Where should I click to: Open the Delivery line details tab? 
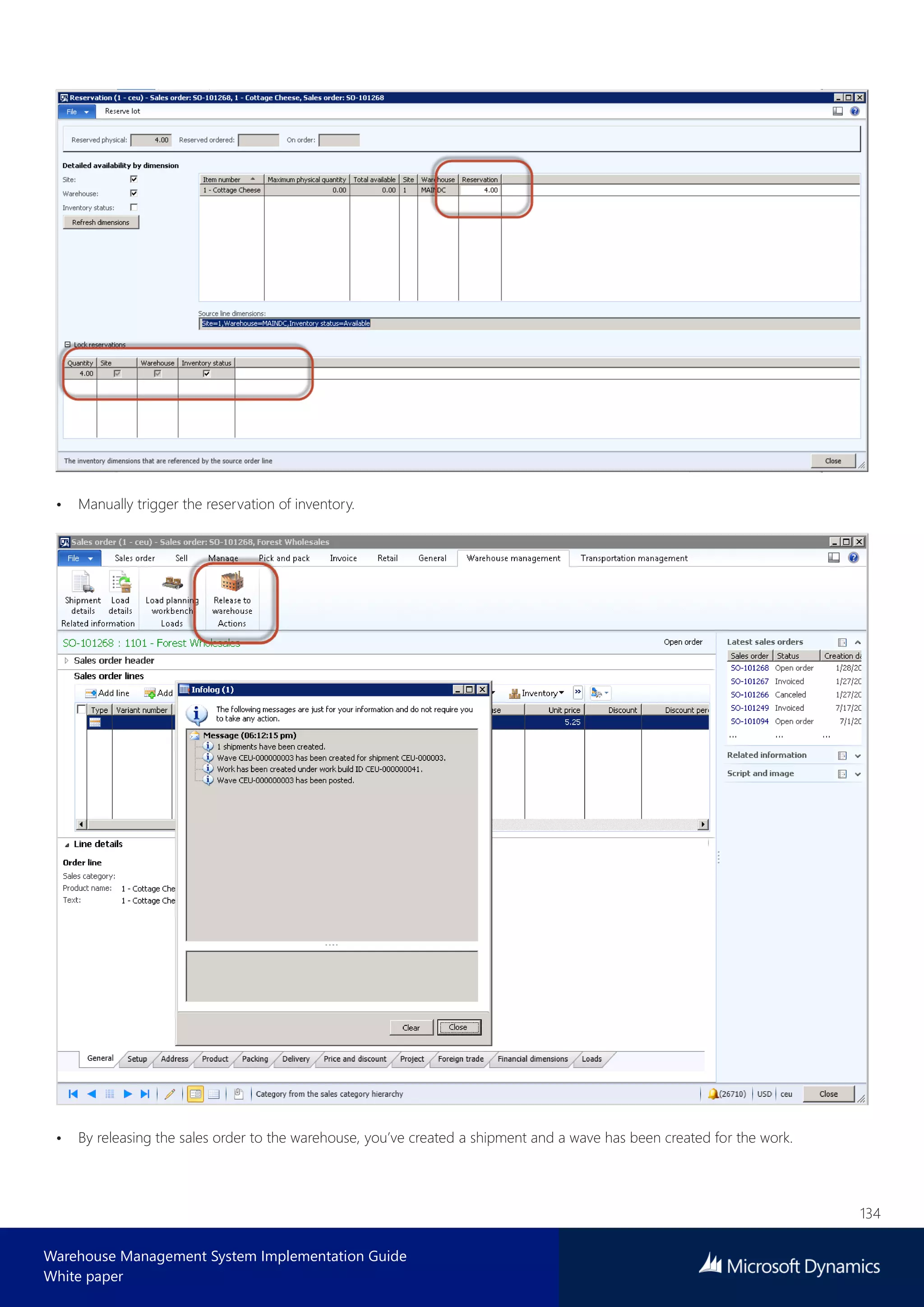(x=296, y=1059)
